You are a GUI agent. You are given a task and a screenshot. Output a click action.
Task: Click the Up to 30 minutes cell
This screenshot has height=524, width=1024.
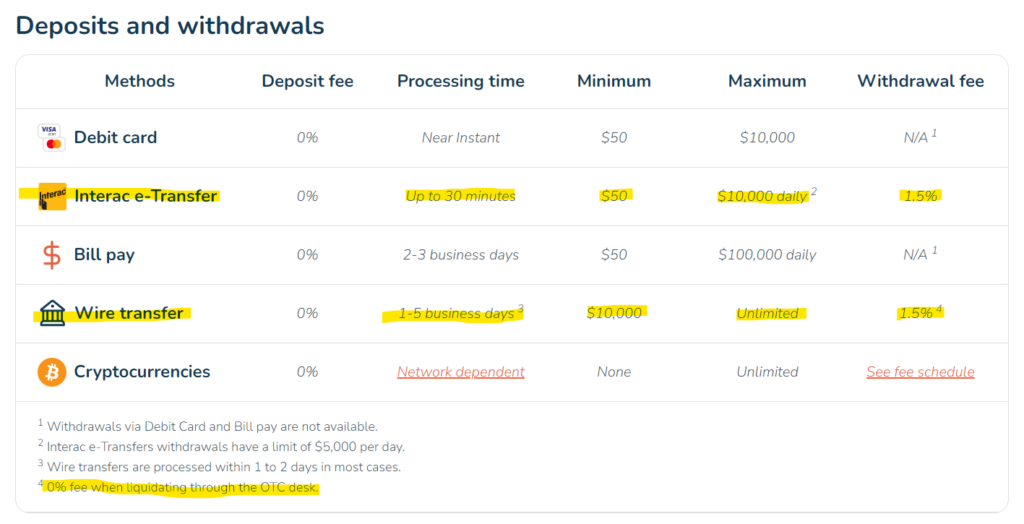tap(460, 196)
